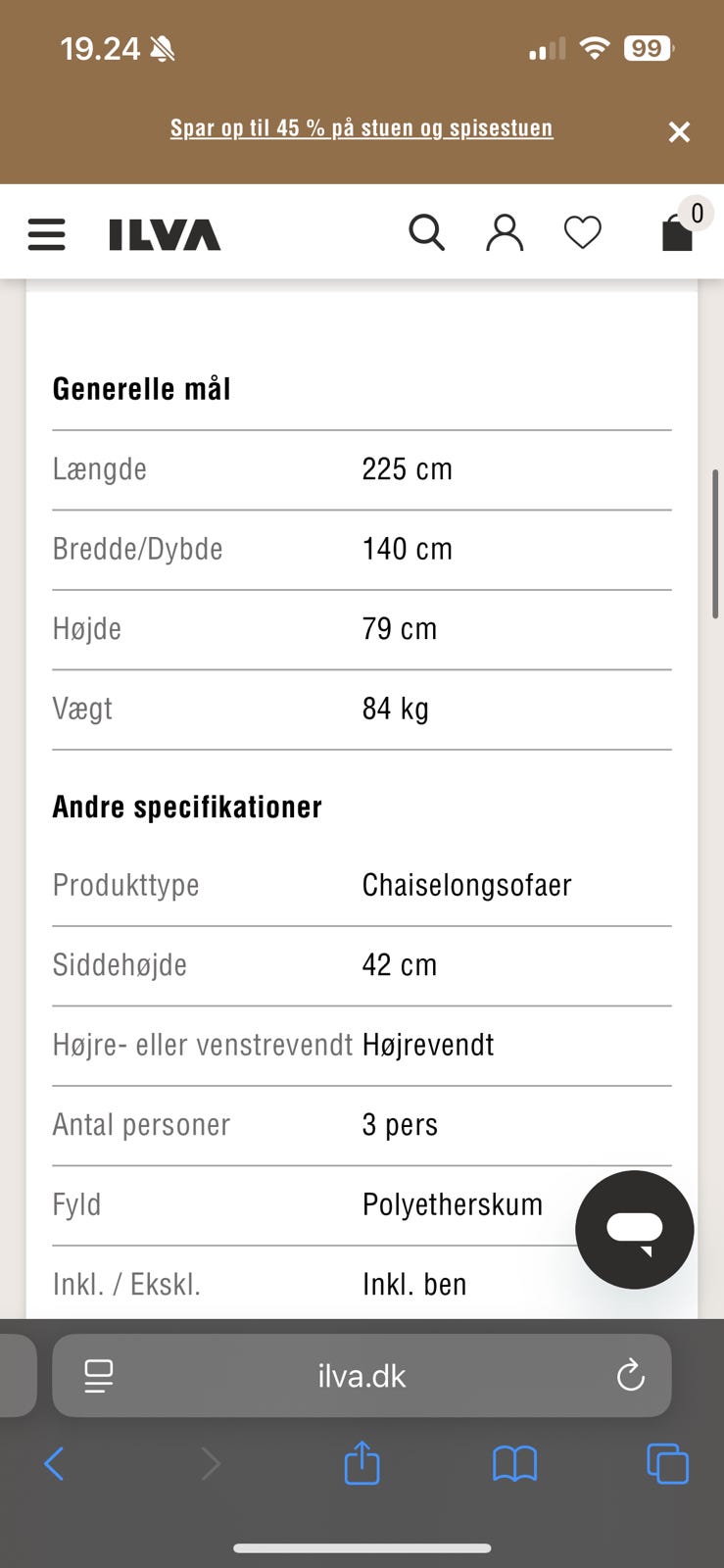Close the promotional banner

[x=679, y=132]
